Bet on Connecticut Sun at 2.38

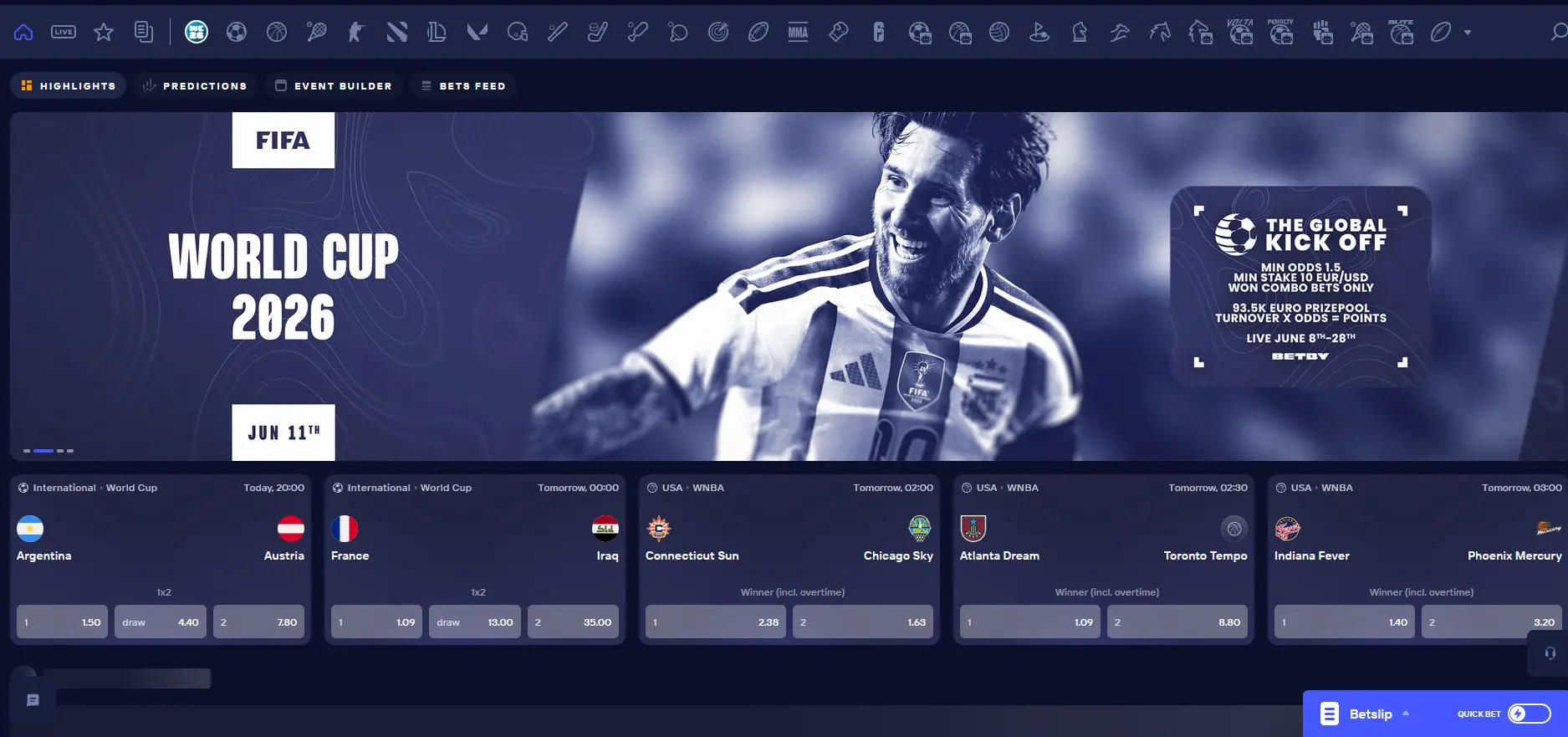716,622
